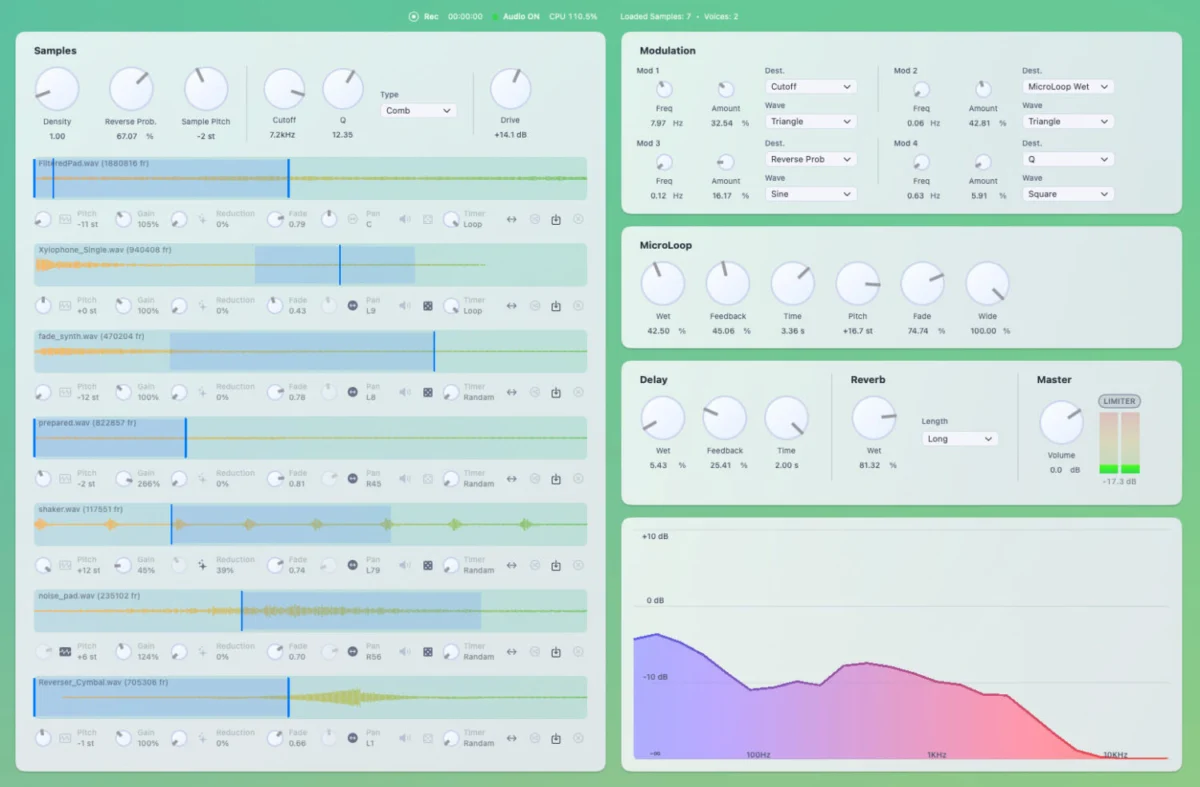This screenshot has width=1200, height=787.
Task: Click the sparkle Reduction icon on shaker.wav row
Action: 202,565
